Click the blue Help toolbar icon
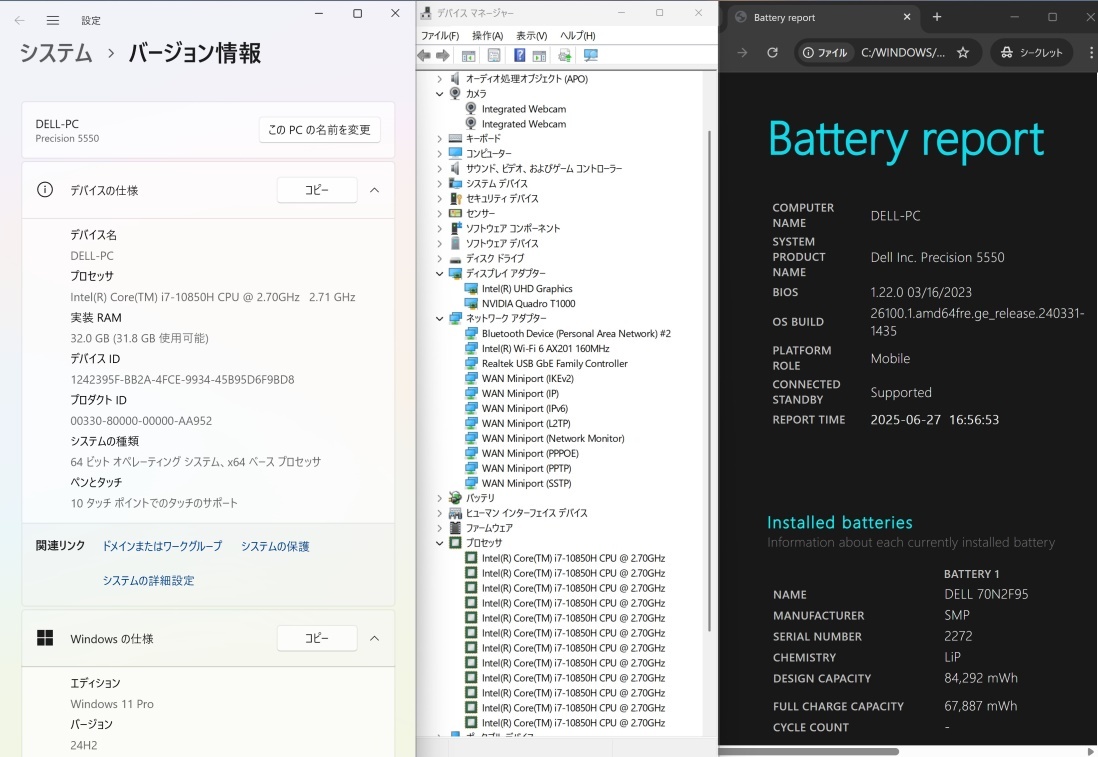 pos(520,55)
